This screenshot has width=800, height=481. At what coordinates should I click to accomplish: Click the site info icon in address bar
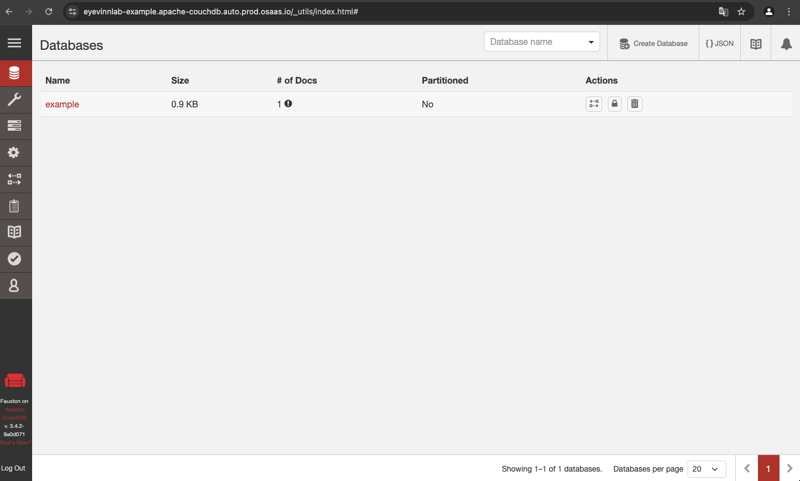pyautogui.click(x=72, y=11)
